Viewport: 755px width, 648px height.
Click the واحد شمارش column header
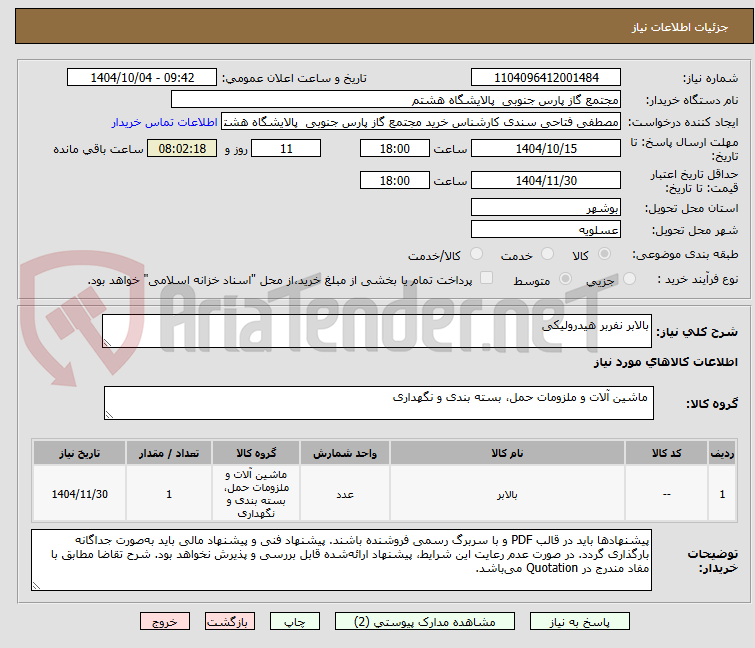tap(345, 453)
